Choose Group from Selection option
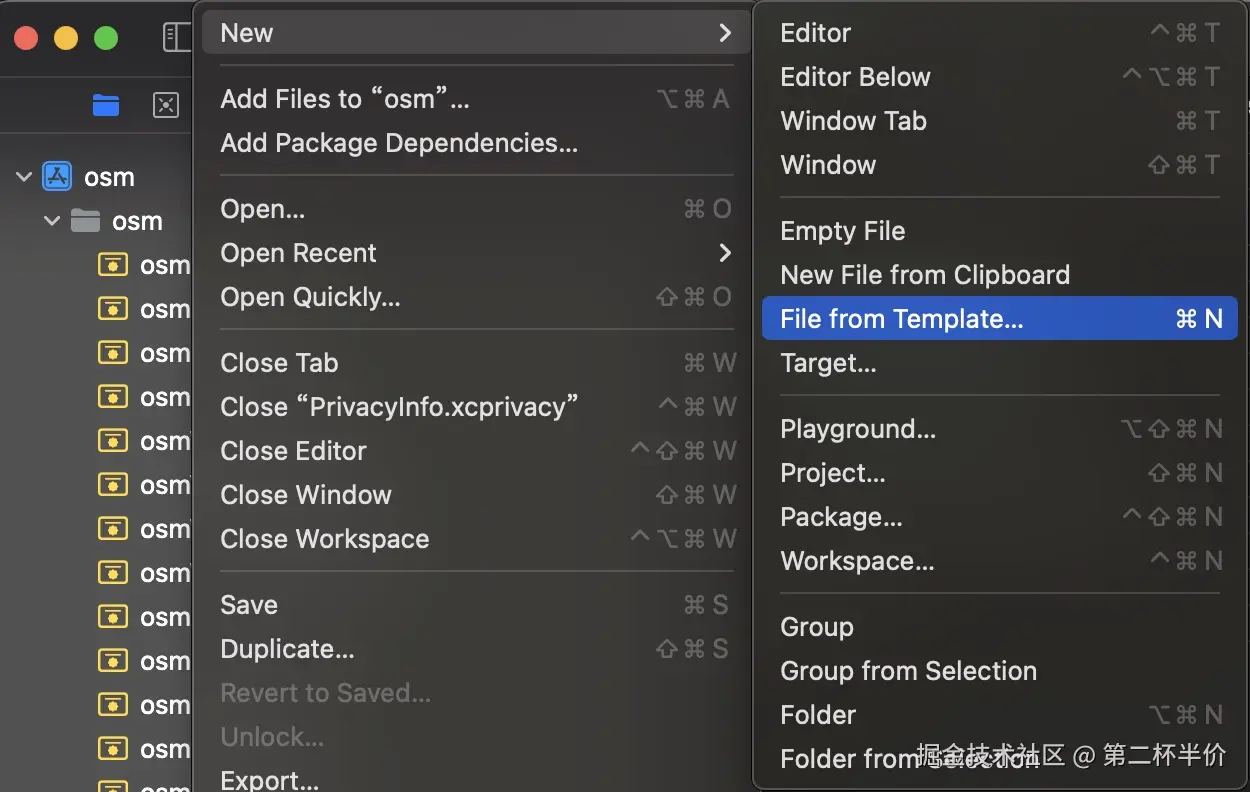Viewport: 1250px width, 792px height. (908, 671)
